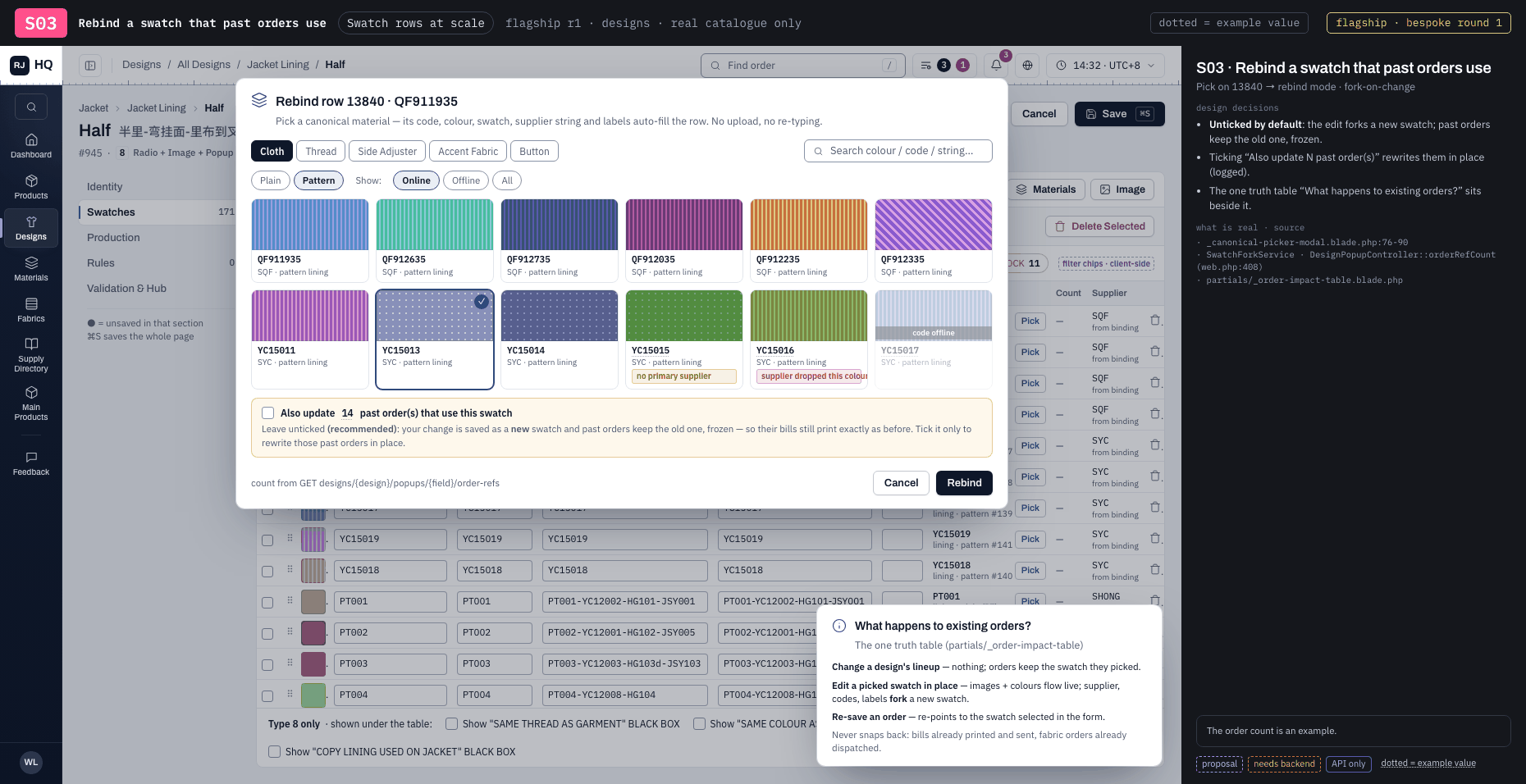
Task: Click the WL user avatar
Action: coord(31,762)
